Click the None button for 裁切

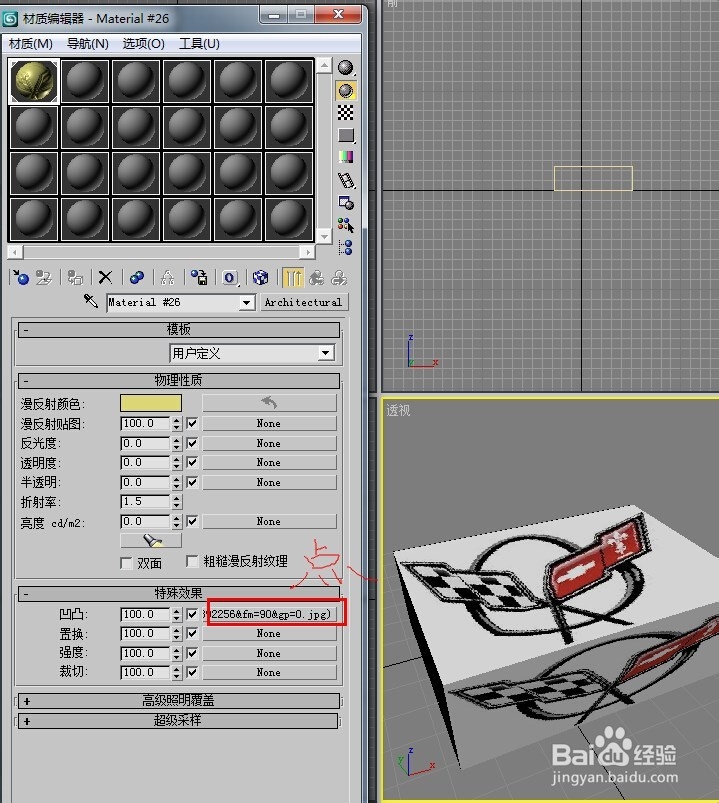coord(269,672)
